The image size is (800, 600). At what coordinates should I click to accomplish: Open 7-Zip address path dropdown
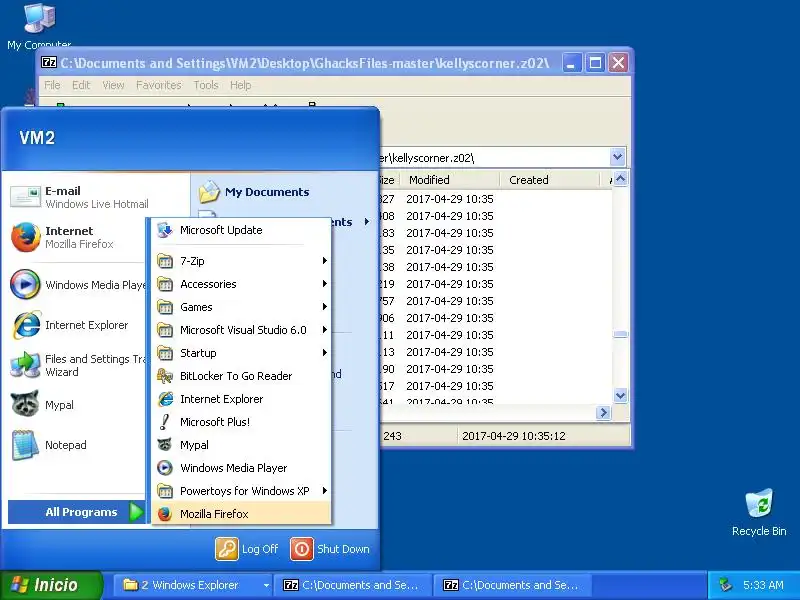pos(617,157)
